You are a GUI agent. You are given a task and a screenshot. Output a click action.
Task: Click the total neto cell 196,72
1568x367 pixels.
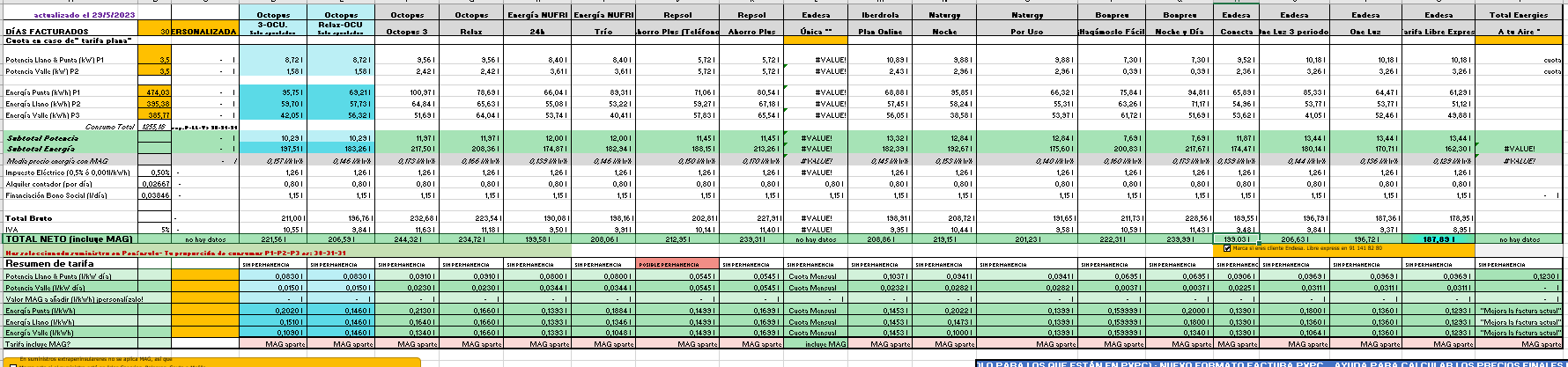pyautogui.click(x=1365, y=239)
